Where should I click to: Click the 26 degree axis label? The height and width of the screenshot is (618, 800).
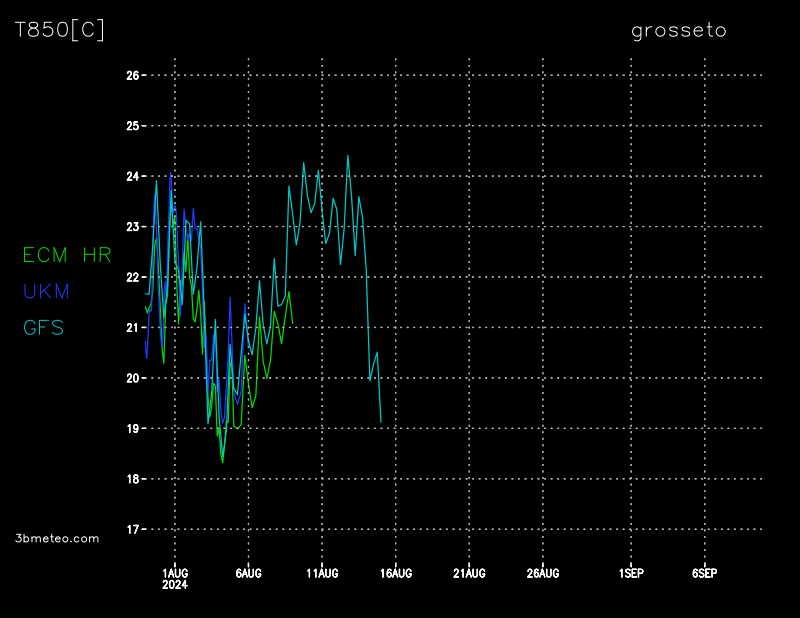(132, 75)
